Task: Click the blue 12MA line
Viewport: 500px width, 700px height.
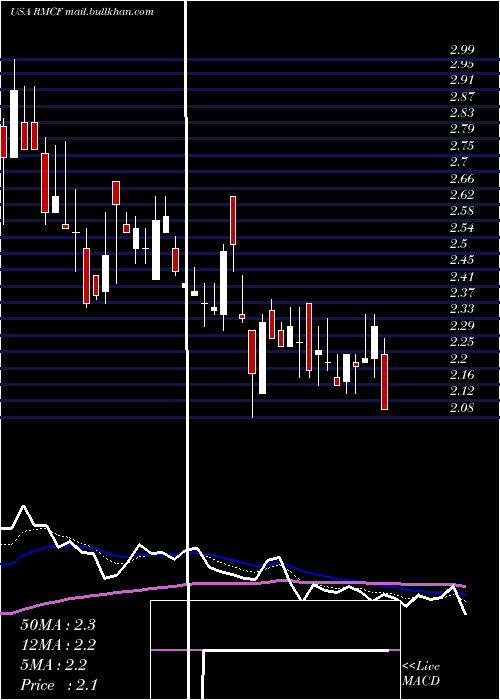Action: (232, 559)
